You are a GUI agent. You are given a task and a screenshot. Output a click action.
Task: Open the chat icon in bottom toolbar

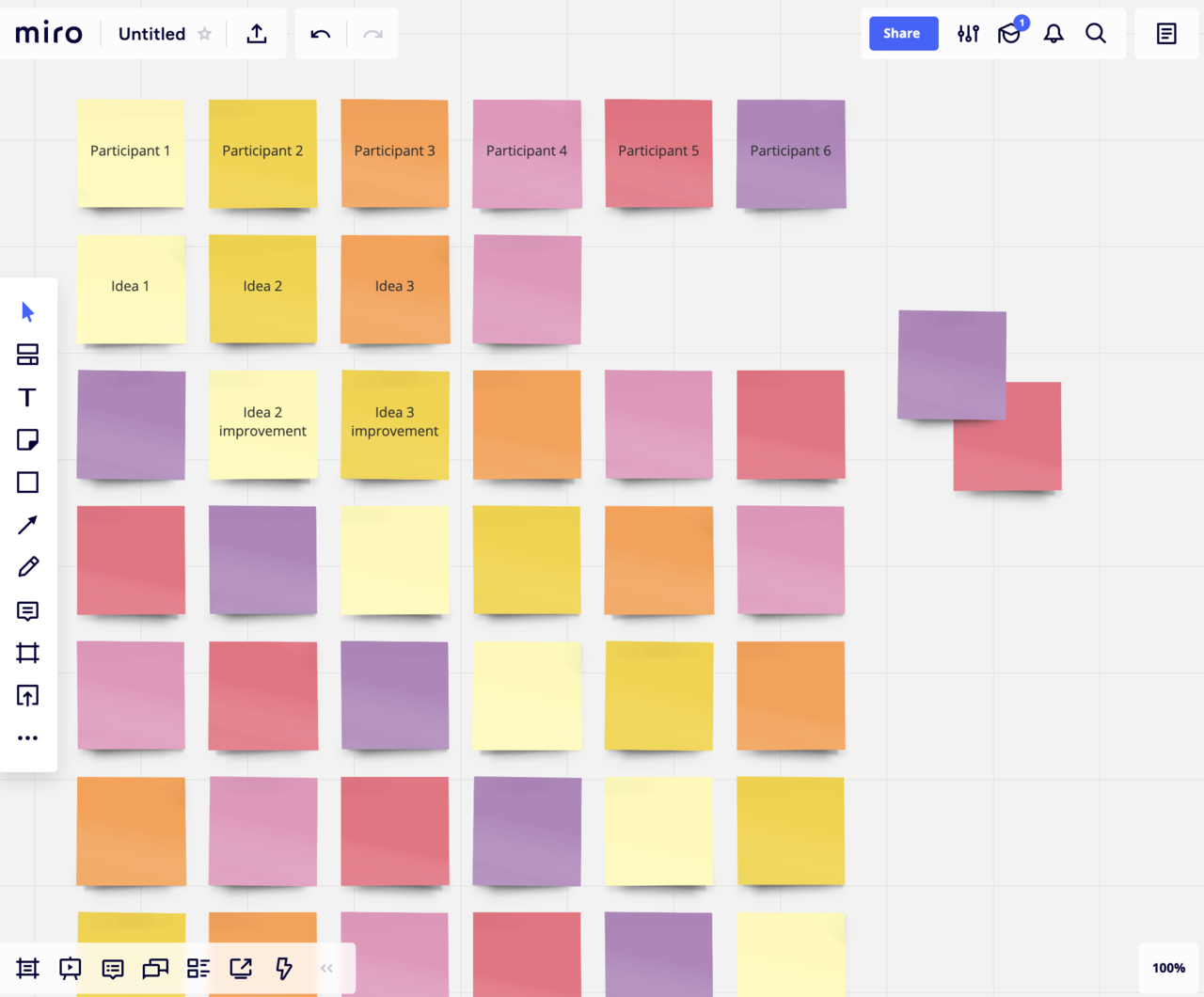click(x=155, y=968)
